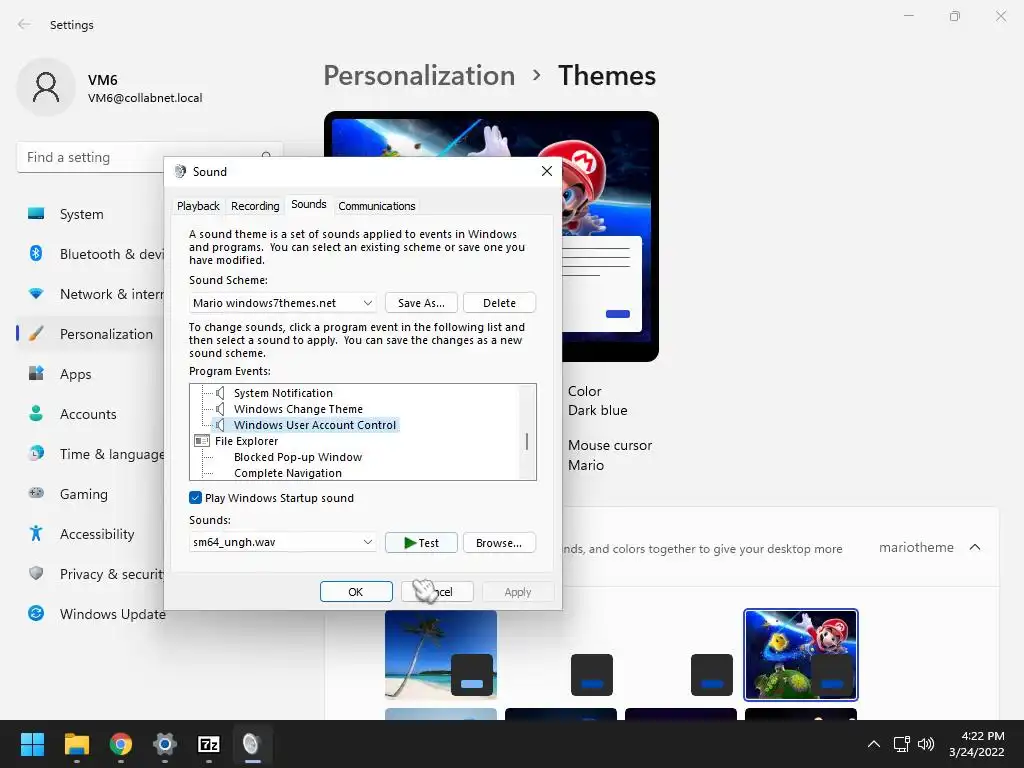Click the Find a setting search box
Screen dimensions: 1024x768
[x=149, y=157]
